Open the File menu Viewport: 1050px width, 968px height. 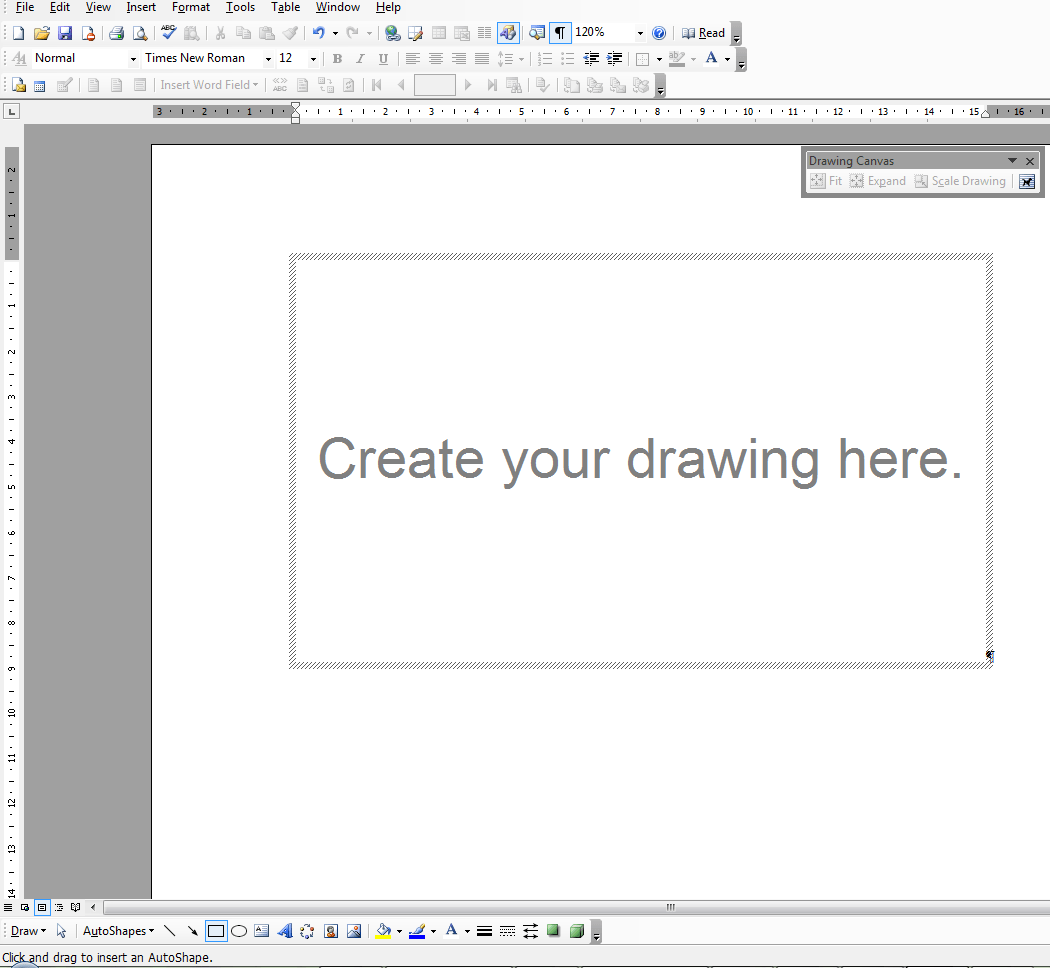click(25, 7)
